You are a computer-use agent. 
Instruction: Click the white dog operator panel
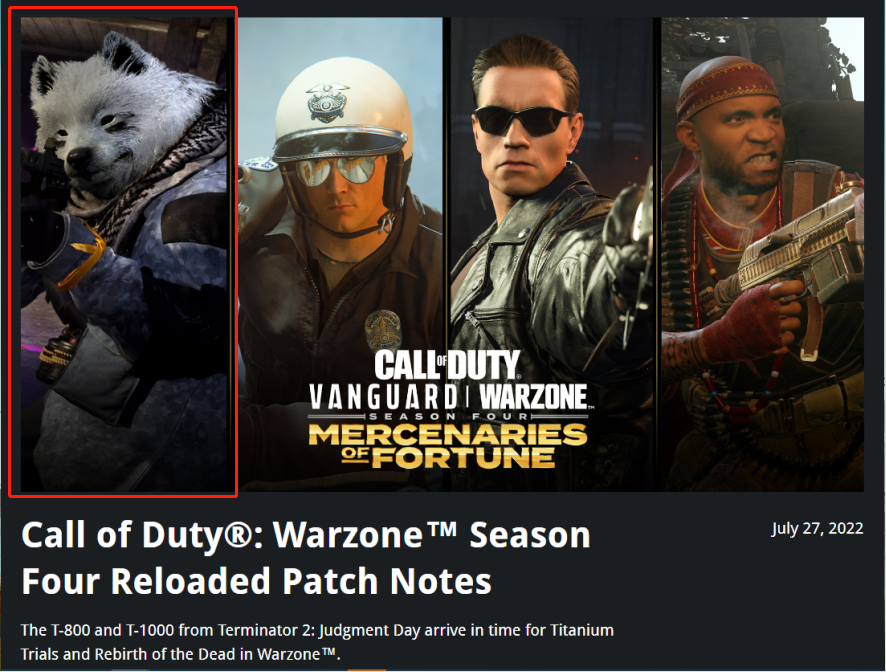click(x=123, y=253)
